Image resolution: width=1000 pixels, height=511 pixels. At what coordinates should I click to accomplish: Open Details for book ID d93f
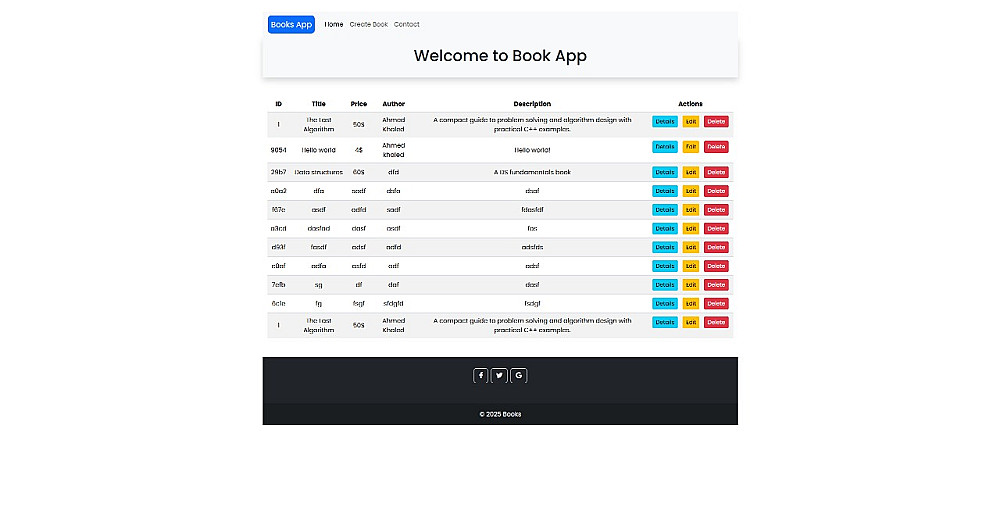pos(665,247)
